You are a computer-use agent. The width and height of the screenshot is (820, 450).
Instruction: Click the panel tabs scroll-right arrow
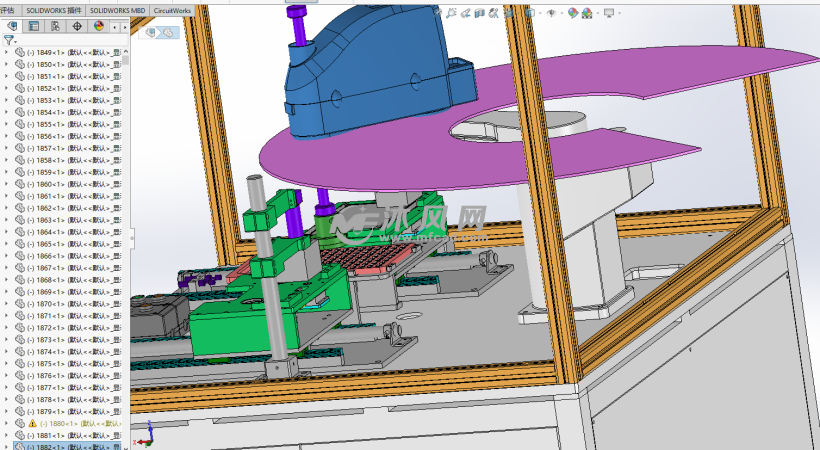click(123, 26)
